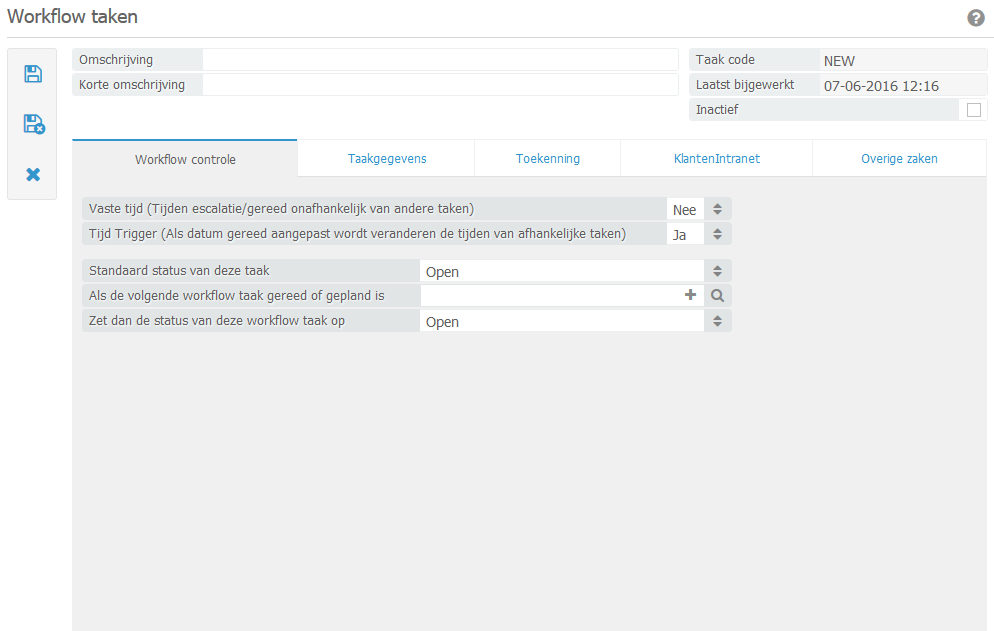The image size is (994, 631).
Task: Click the save and close icon
Action: click(33, 124)
